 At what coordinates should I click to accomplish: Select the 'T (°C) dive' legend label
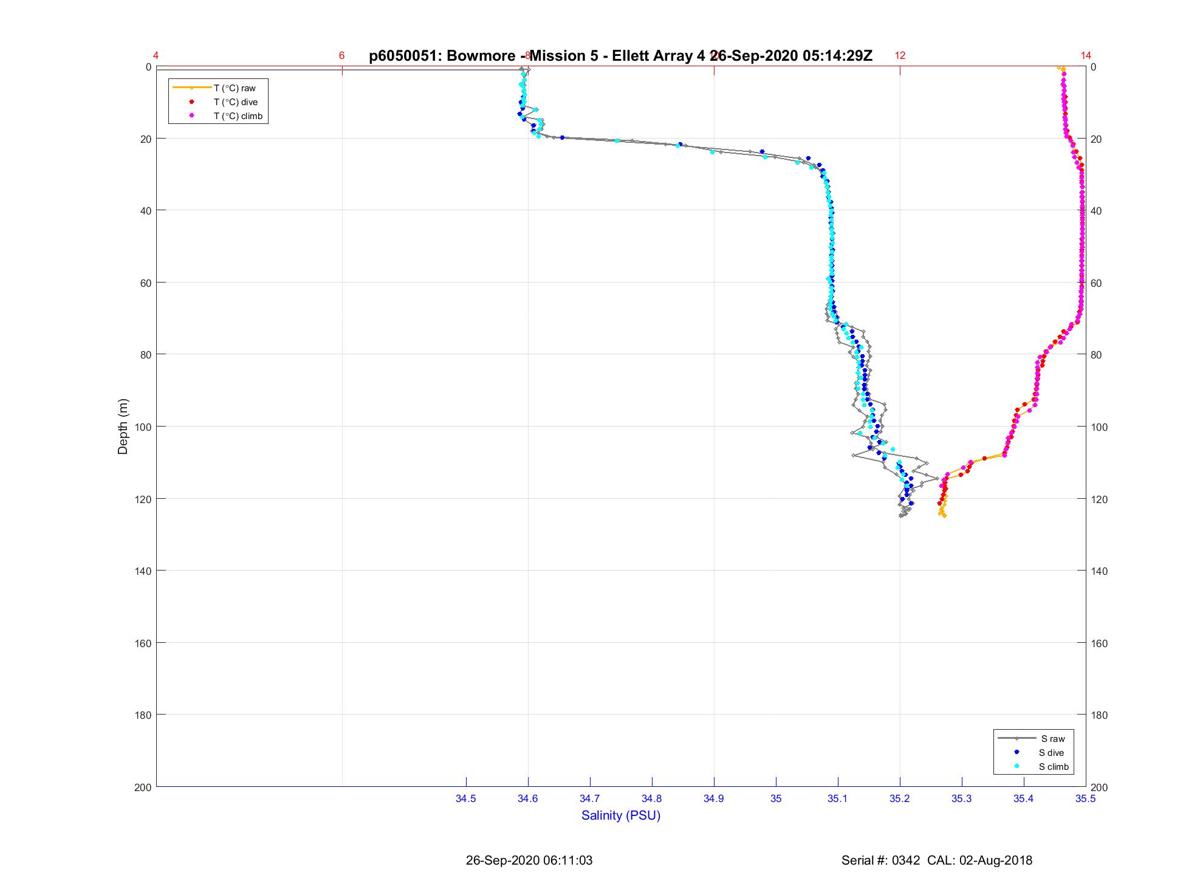coord(236,102)
